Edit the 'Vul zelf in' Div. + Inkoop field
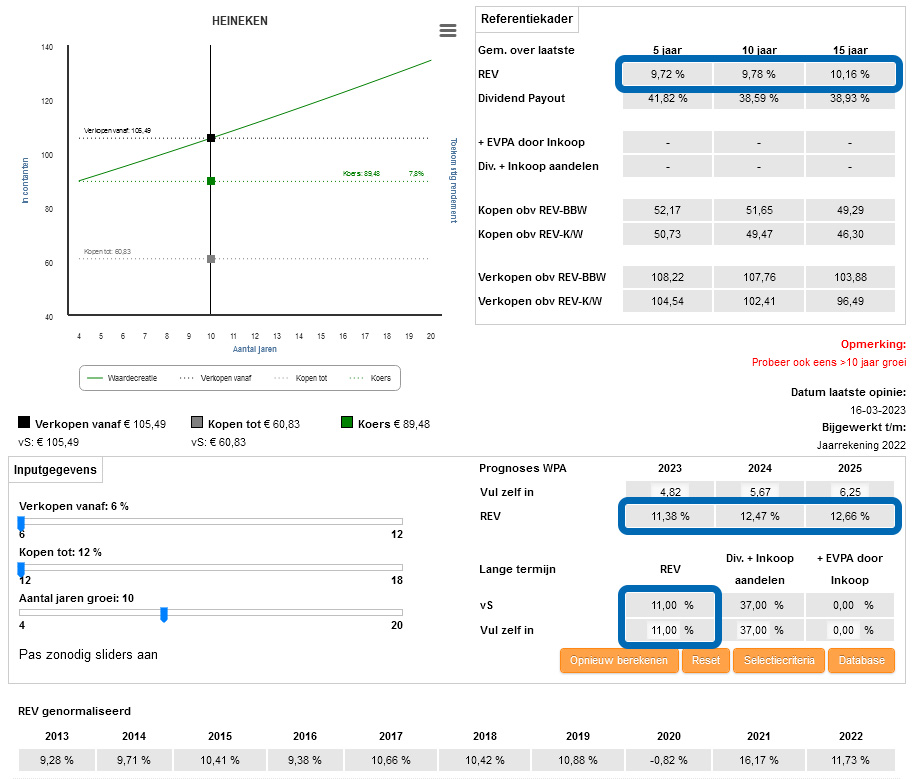Screen dimensions: 914x779 click(x=753, y=630)
